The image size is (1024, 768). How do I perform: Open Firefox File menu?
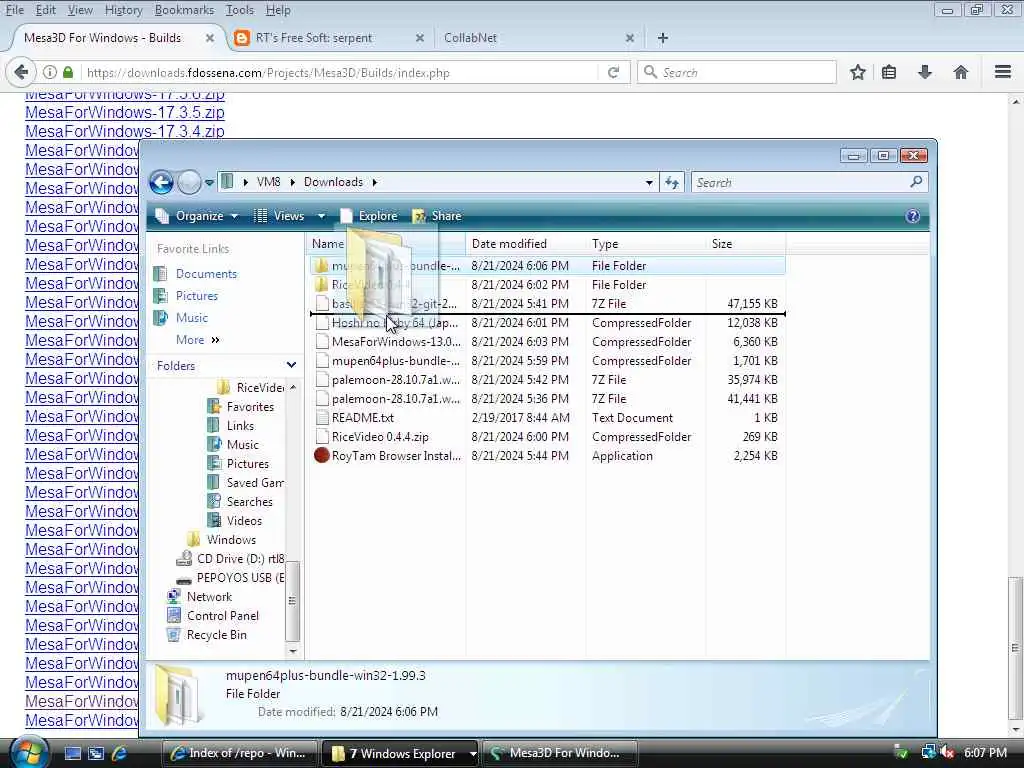coord(14,10)
